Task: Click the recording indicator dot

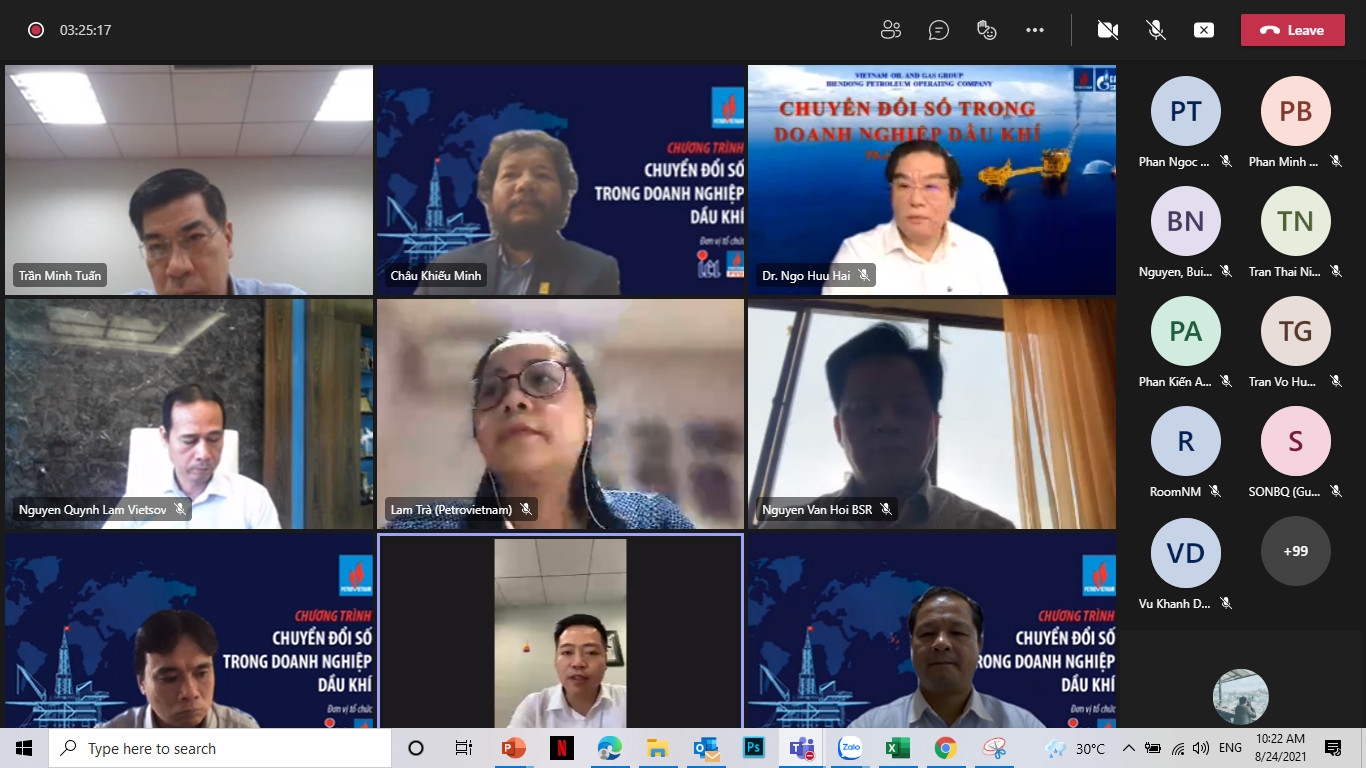Action: 36,30
